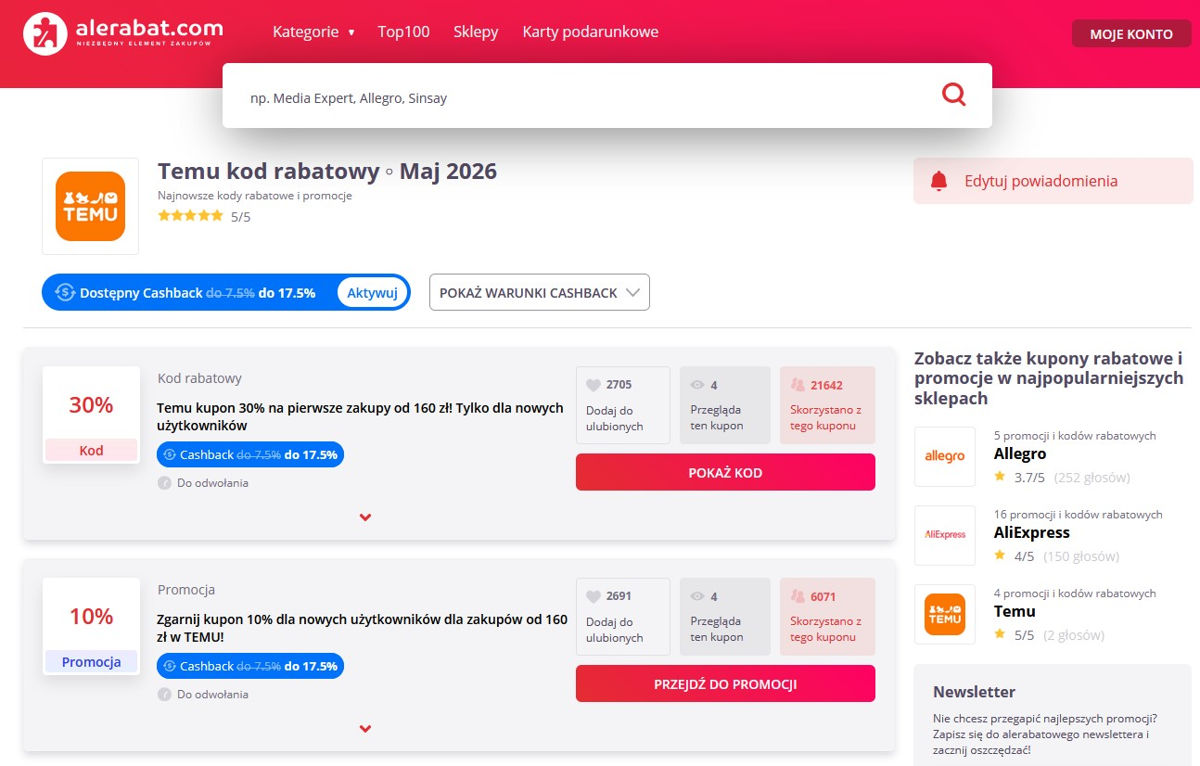Click the Cashback badge on the 10% promotion
The image size is (1200, 766).
point(250,666)
